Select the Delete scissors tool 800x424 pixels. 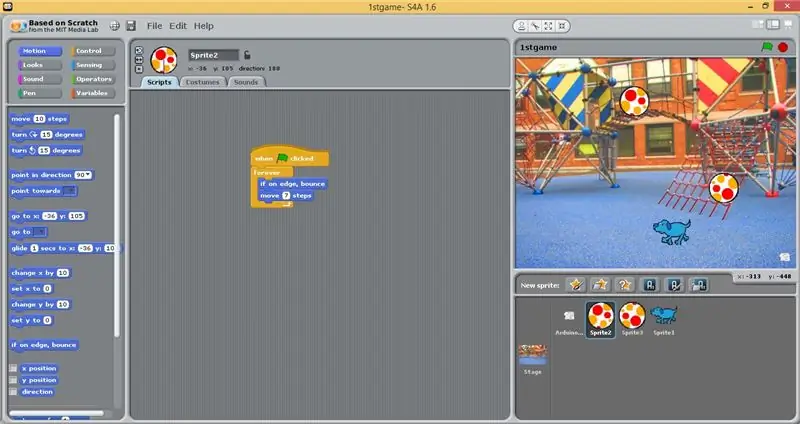point(535,26)
